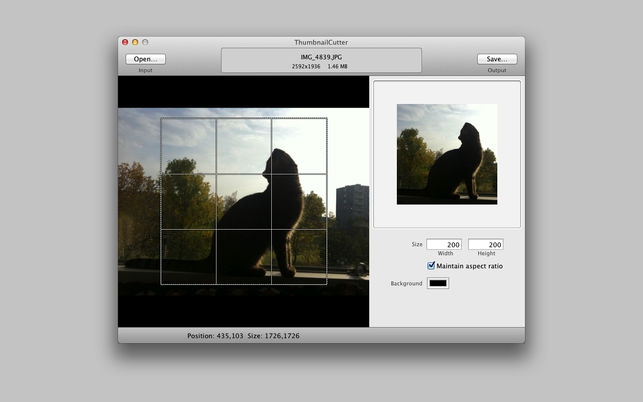Click the Size: 1726,1726 status text
The height and width of the screenshot is (402, 643).
(274, 336)
